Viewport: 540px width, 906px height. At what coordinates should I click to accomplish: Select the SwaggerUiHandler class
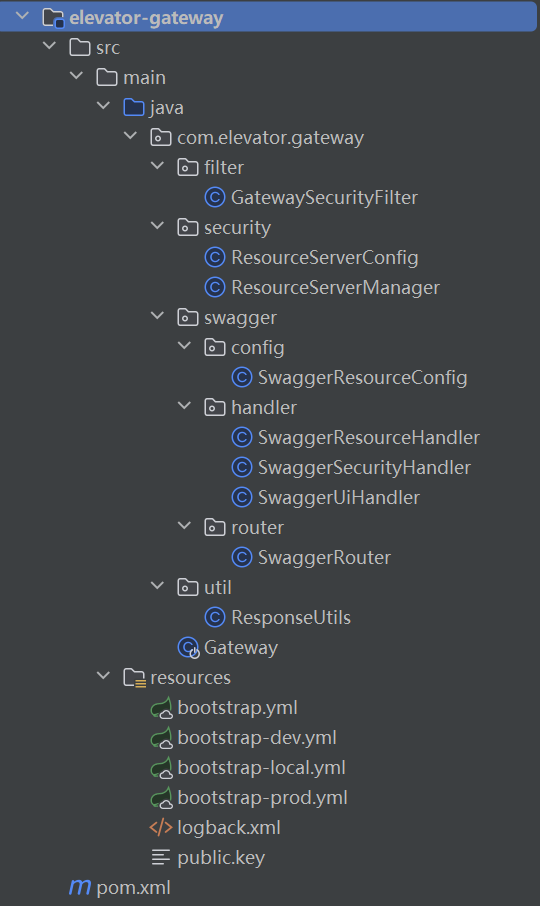point(338,497)
